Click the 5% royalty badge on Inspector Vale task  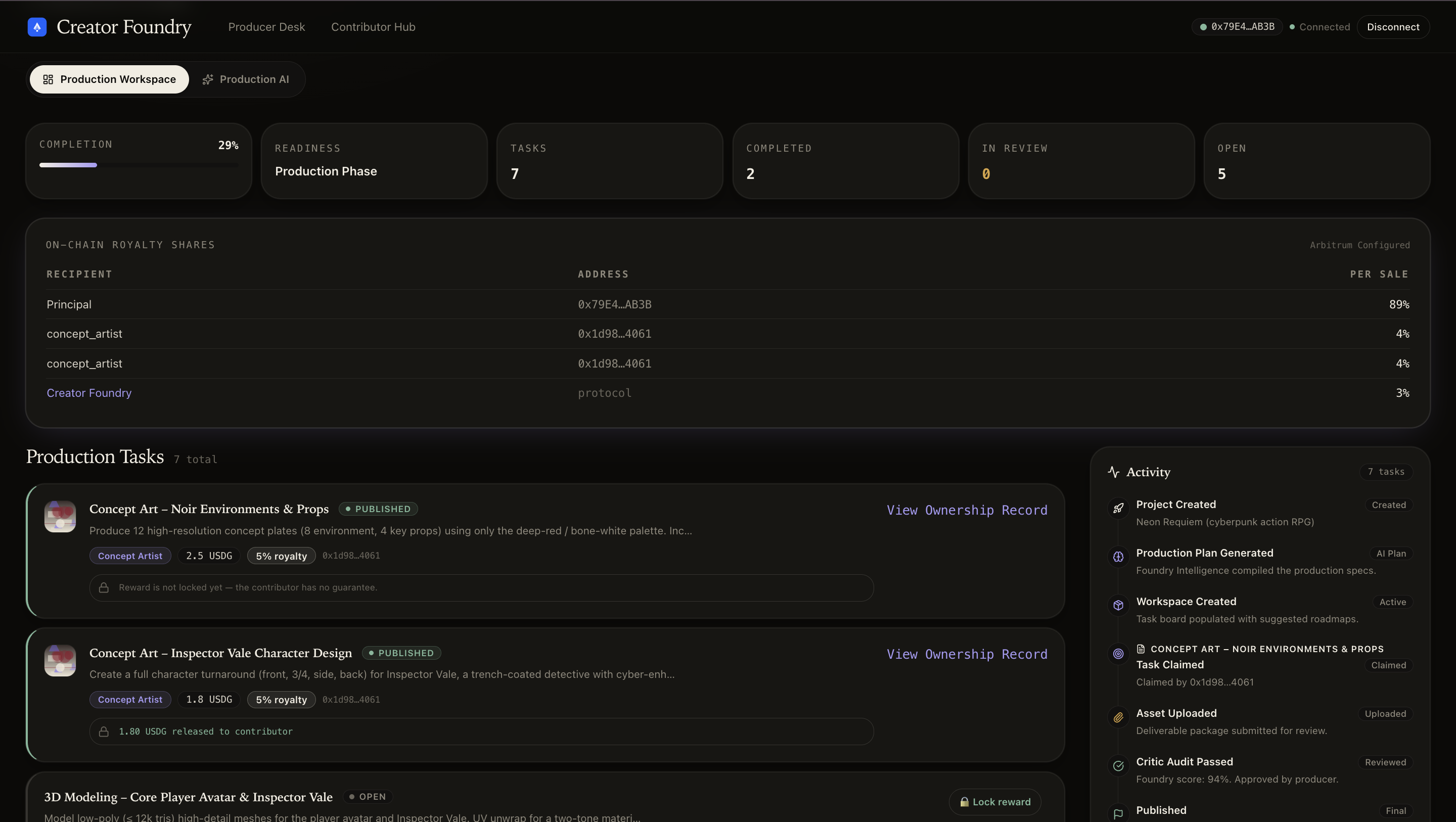click(x=281, y=699)
